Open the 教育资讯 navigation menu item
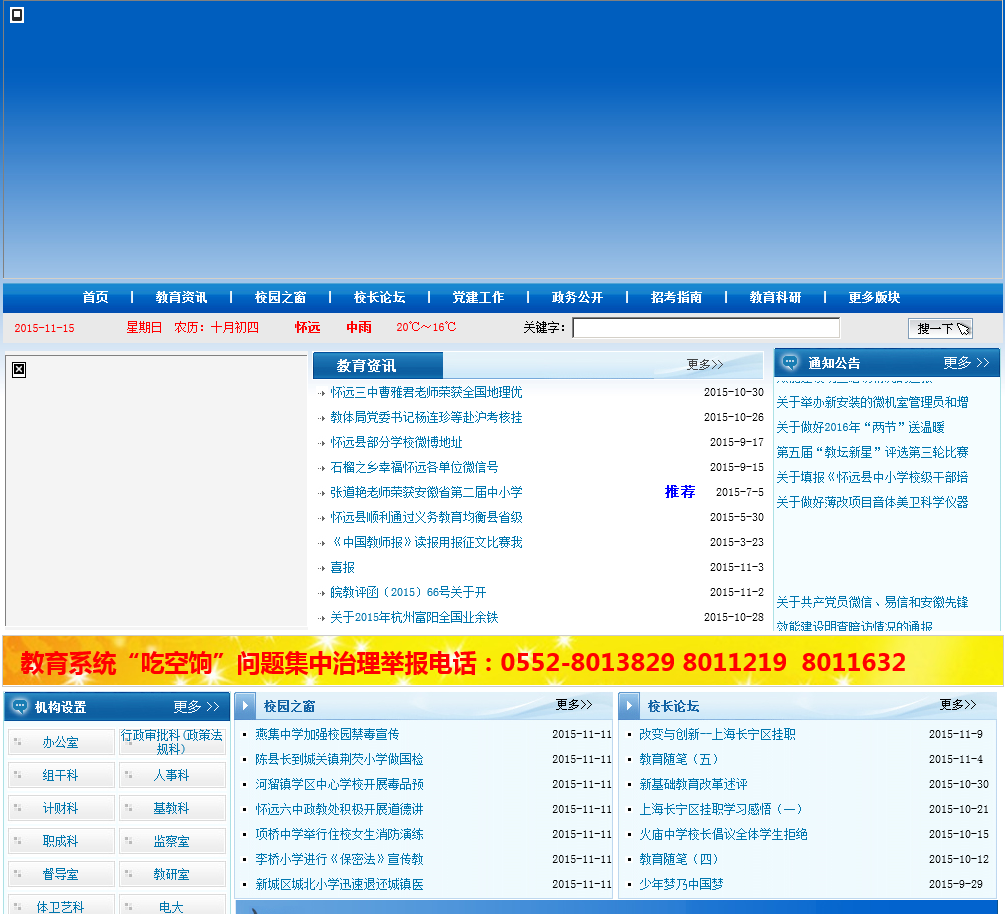 pos(181,297)
